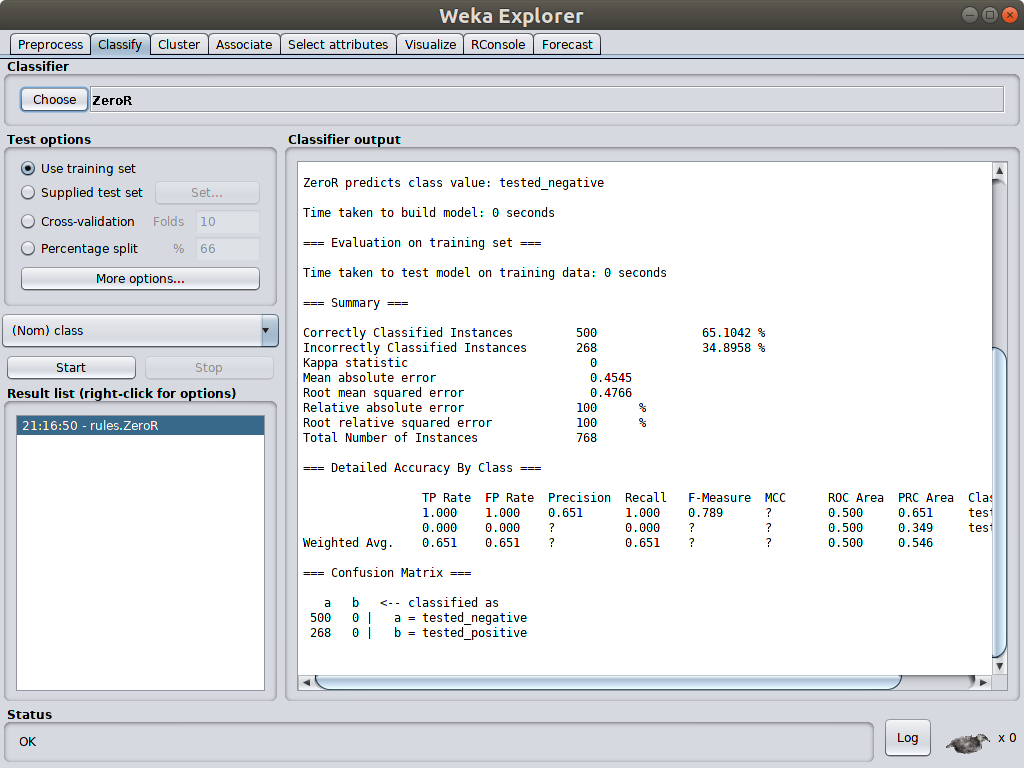Click the Total Number of Instances line
The height and width of the screenshot is (768, 1024).
coord(450,438)
